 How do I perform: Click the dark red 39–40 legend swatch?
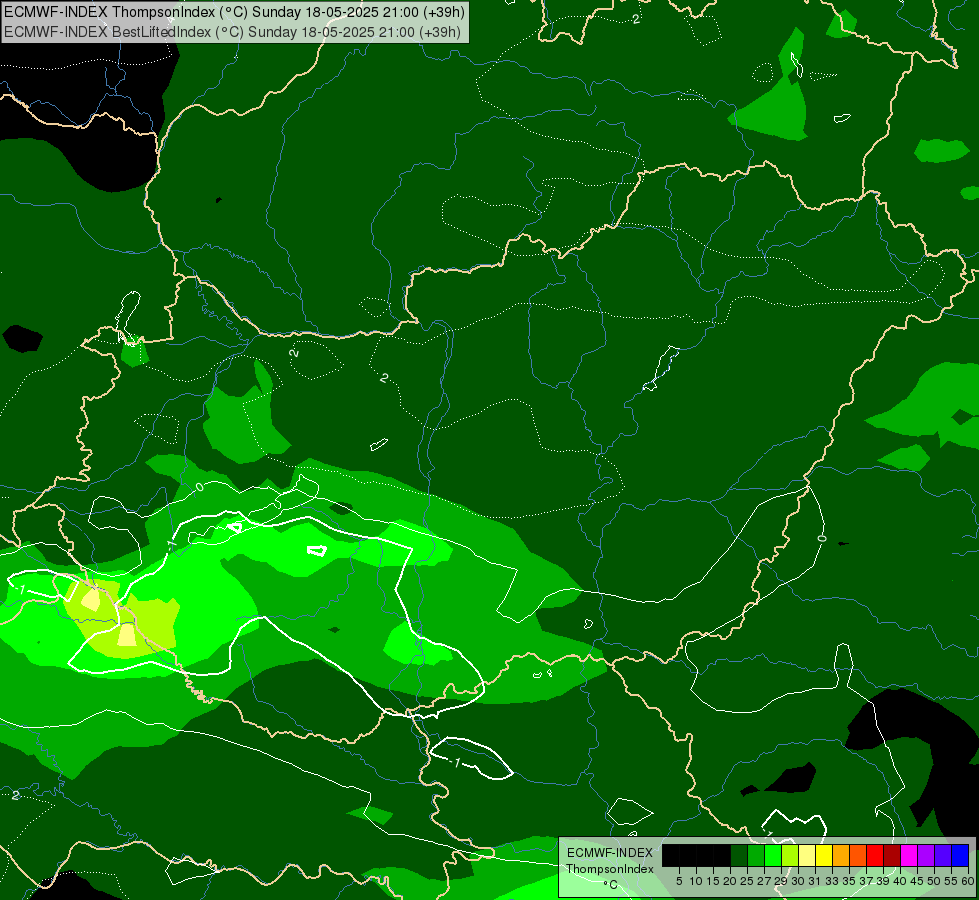click(x=892, y=855)
